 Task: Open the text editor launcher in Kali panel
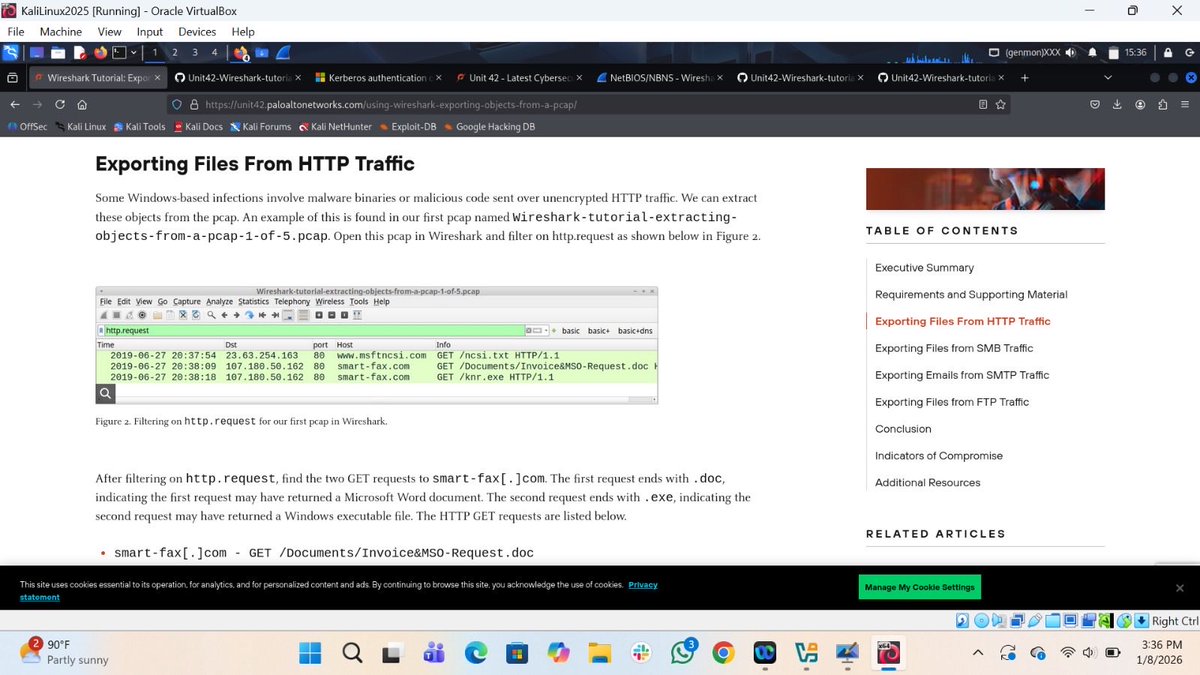[x=79, y=52]
